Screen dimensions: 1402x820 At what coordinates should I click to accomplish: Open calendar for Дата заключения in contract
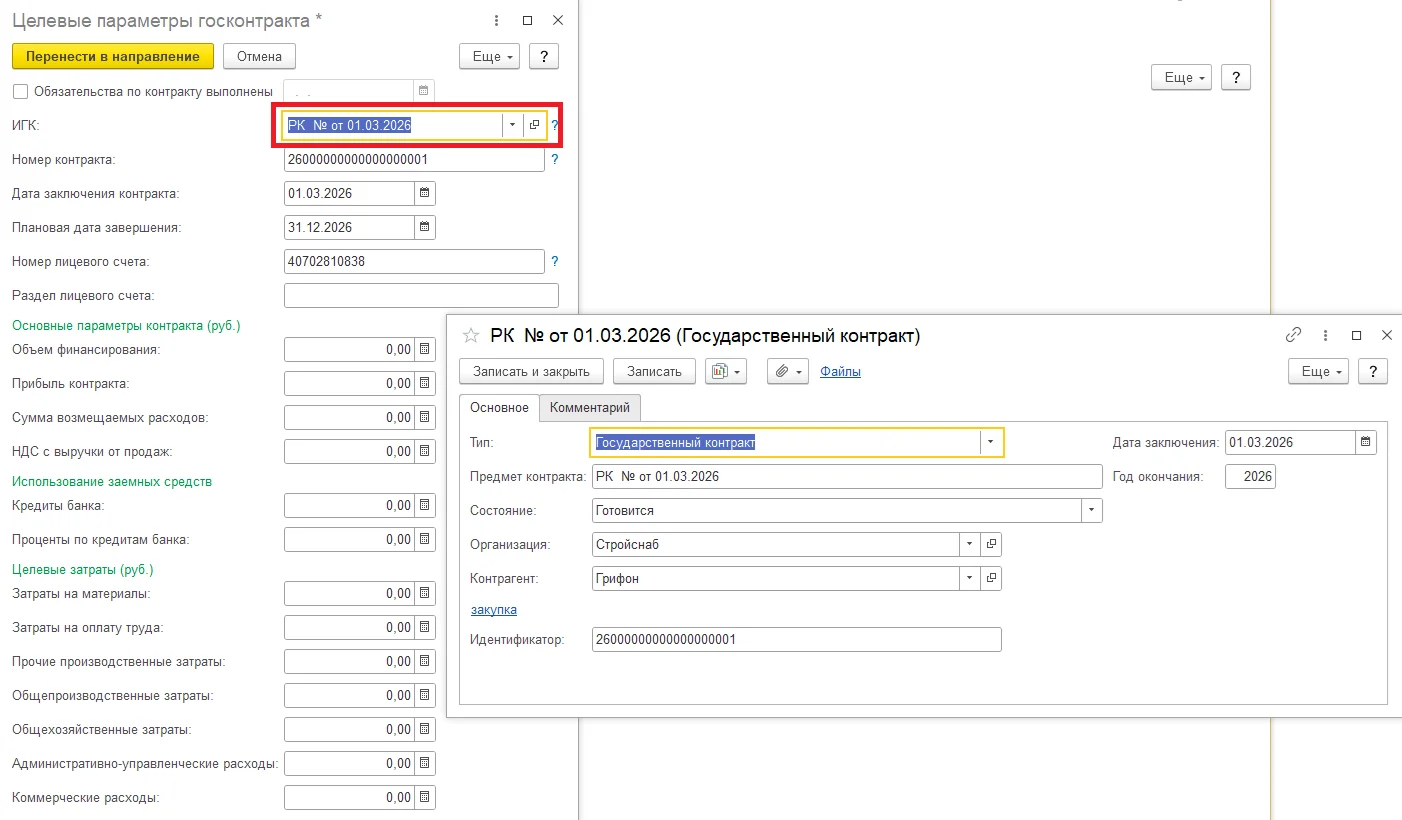coord(1366,442)
